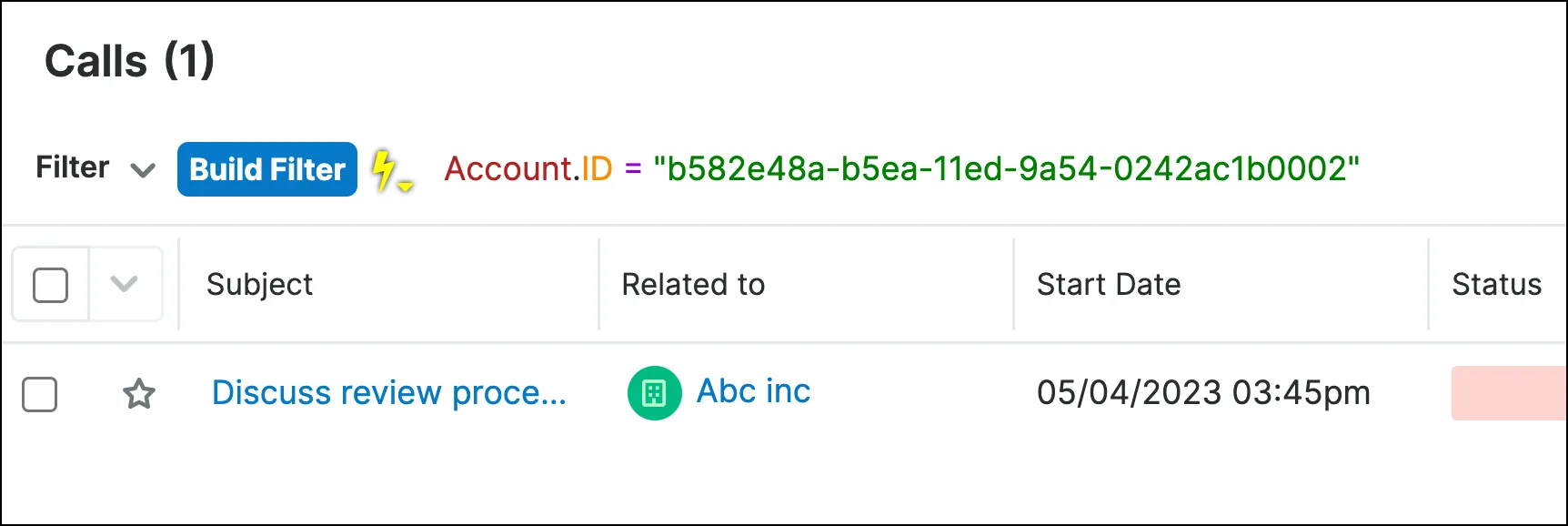Open the Abc inc account link
The height and width of the screenshot is (526, 1568).
tap(753, 391)
